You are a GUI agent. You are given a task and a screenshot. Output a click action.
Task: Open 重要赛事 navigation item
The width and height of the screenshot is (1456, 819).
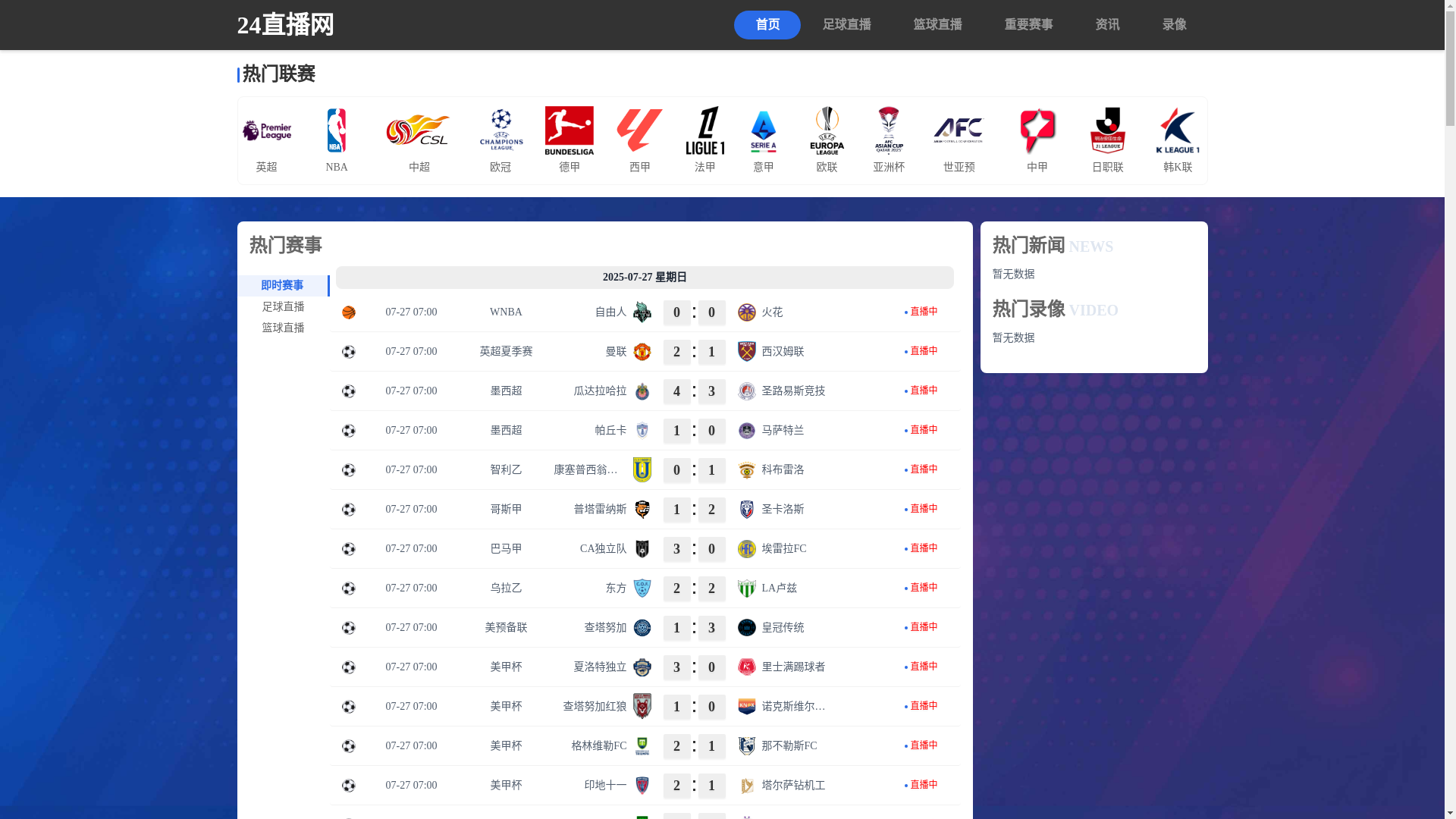pyautogui.click(x=1029, y=25)
